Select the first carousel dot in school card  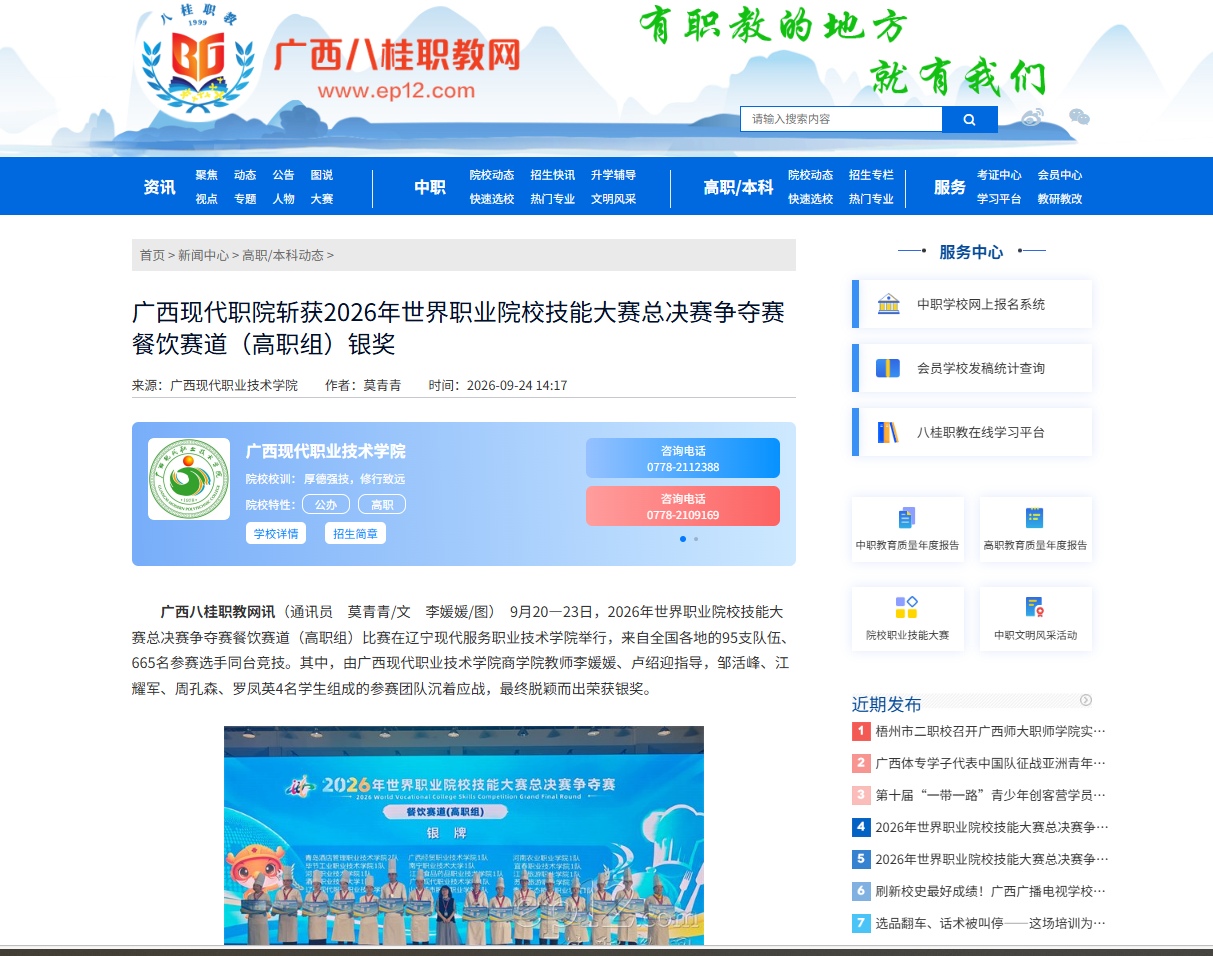pos(683,539)
